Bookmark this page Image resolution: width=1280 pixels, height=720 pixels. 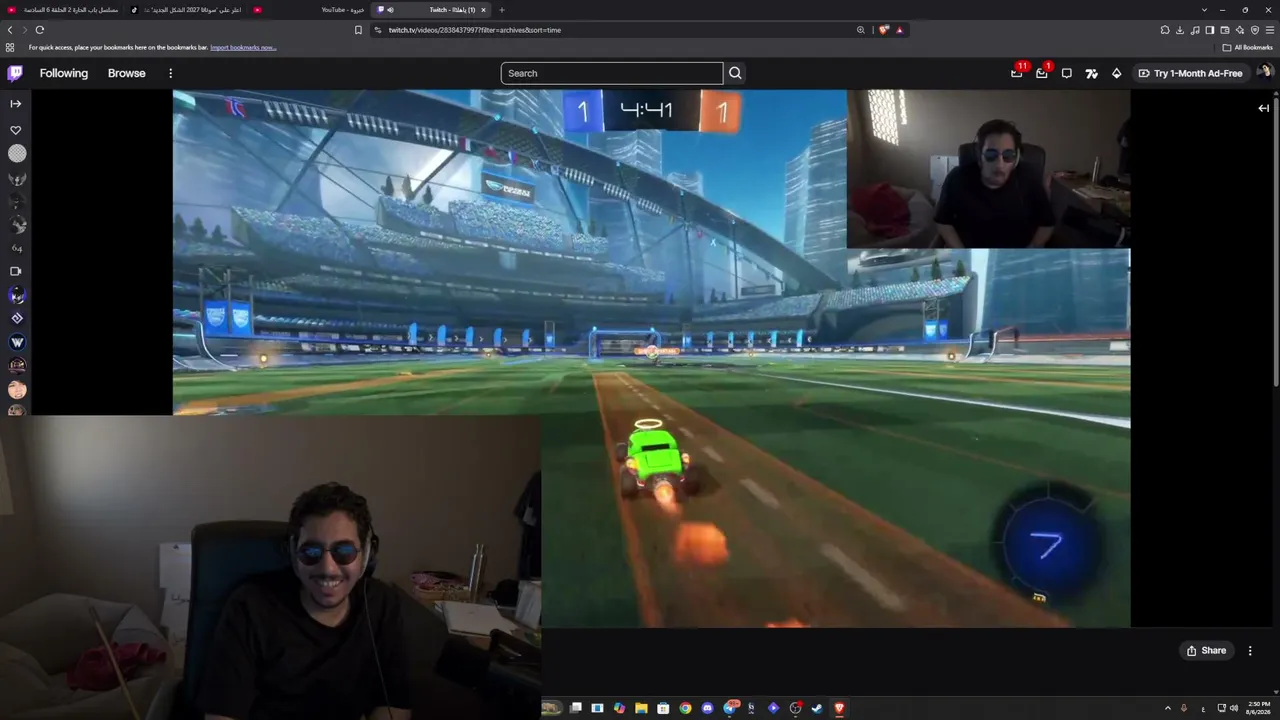(358, 30)
